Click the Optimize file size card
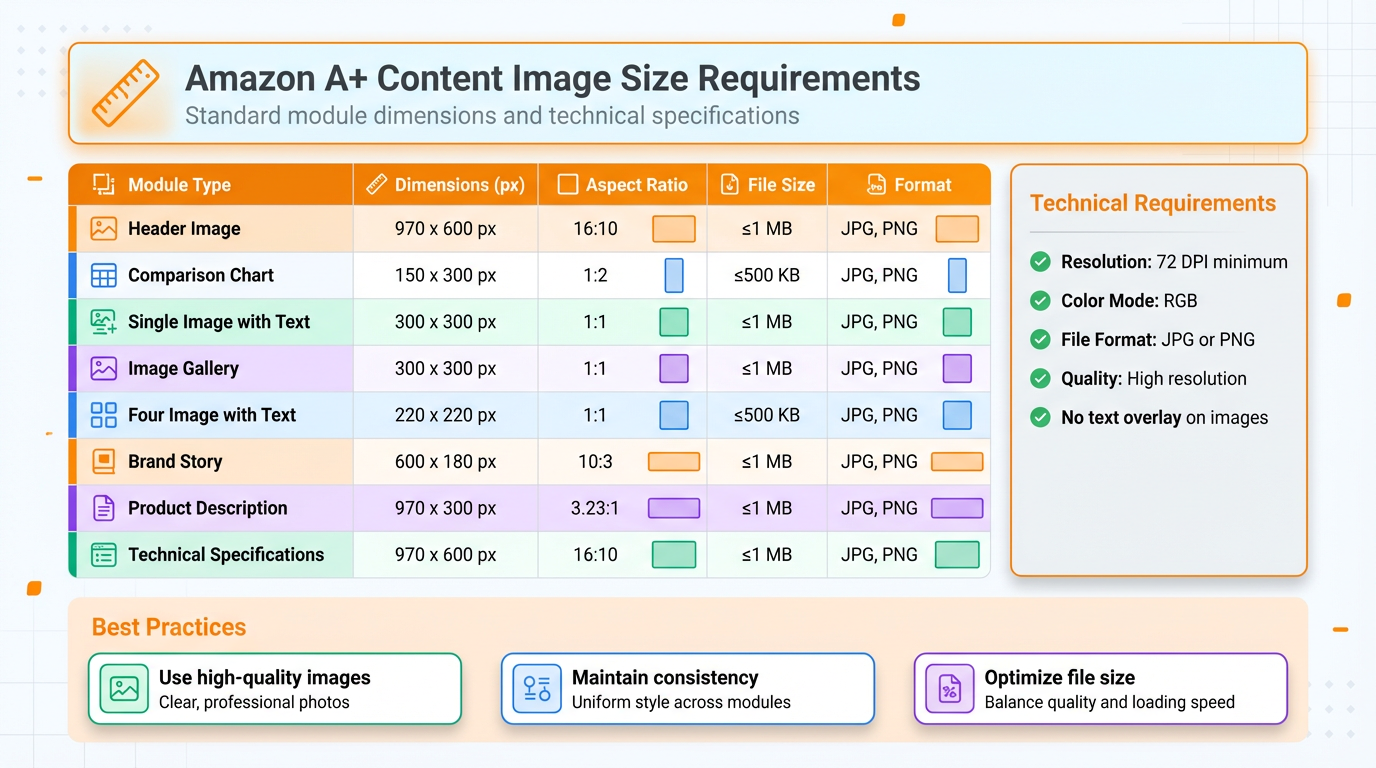Image resolution: width=1376 pixels, height=768 pixels. (x=1100, y=688)
